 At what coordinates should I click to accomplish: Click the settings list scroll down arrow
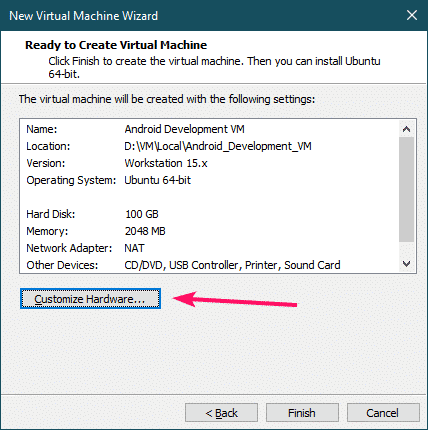pyautogui.click(x=406, y=264)
